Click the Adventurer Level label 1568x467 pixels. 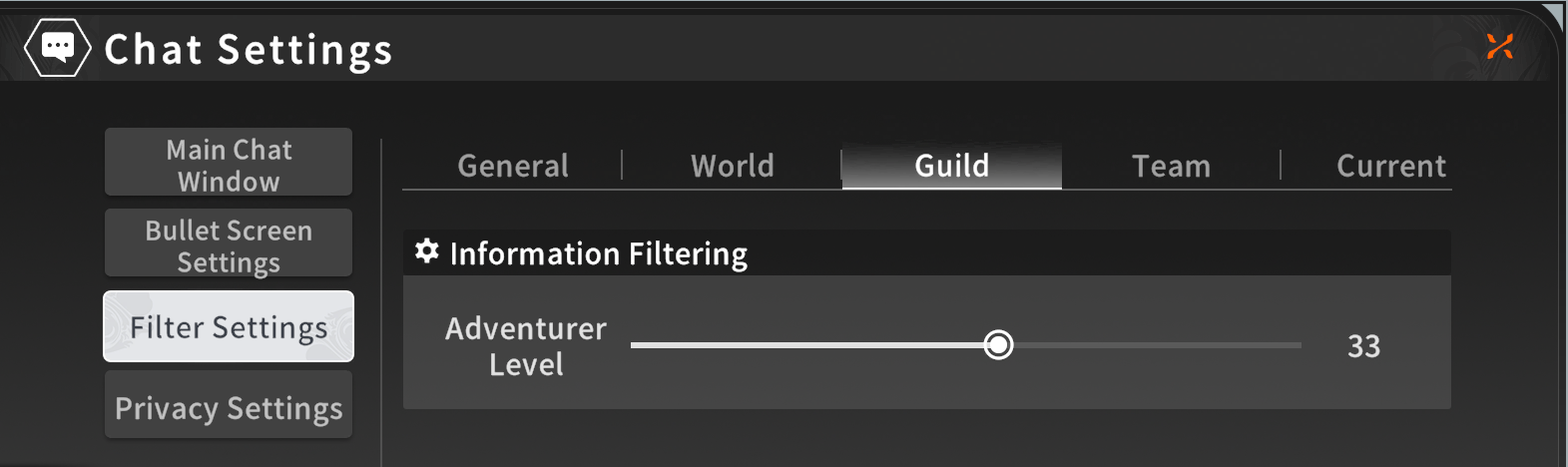[x=526, y=346]
